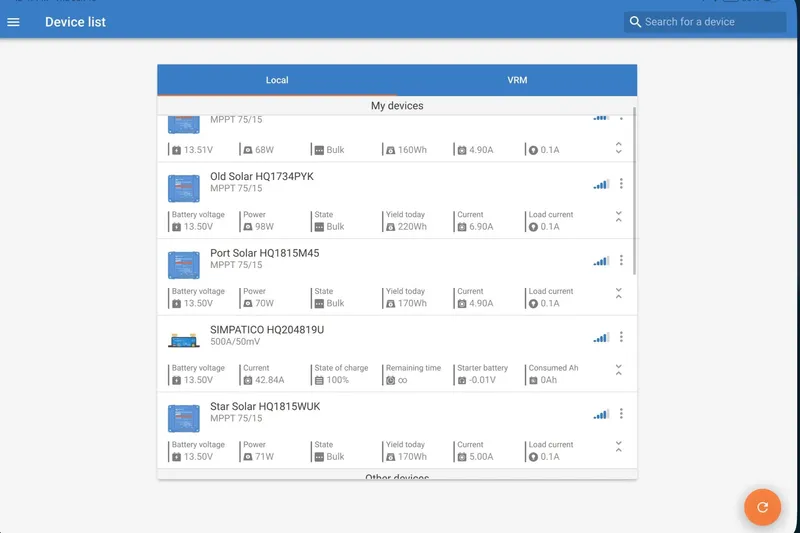Click the Search for a device field
This screenshot has height=533, width=800.
tap(712, 22)
